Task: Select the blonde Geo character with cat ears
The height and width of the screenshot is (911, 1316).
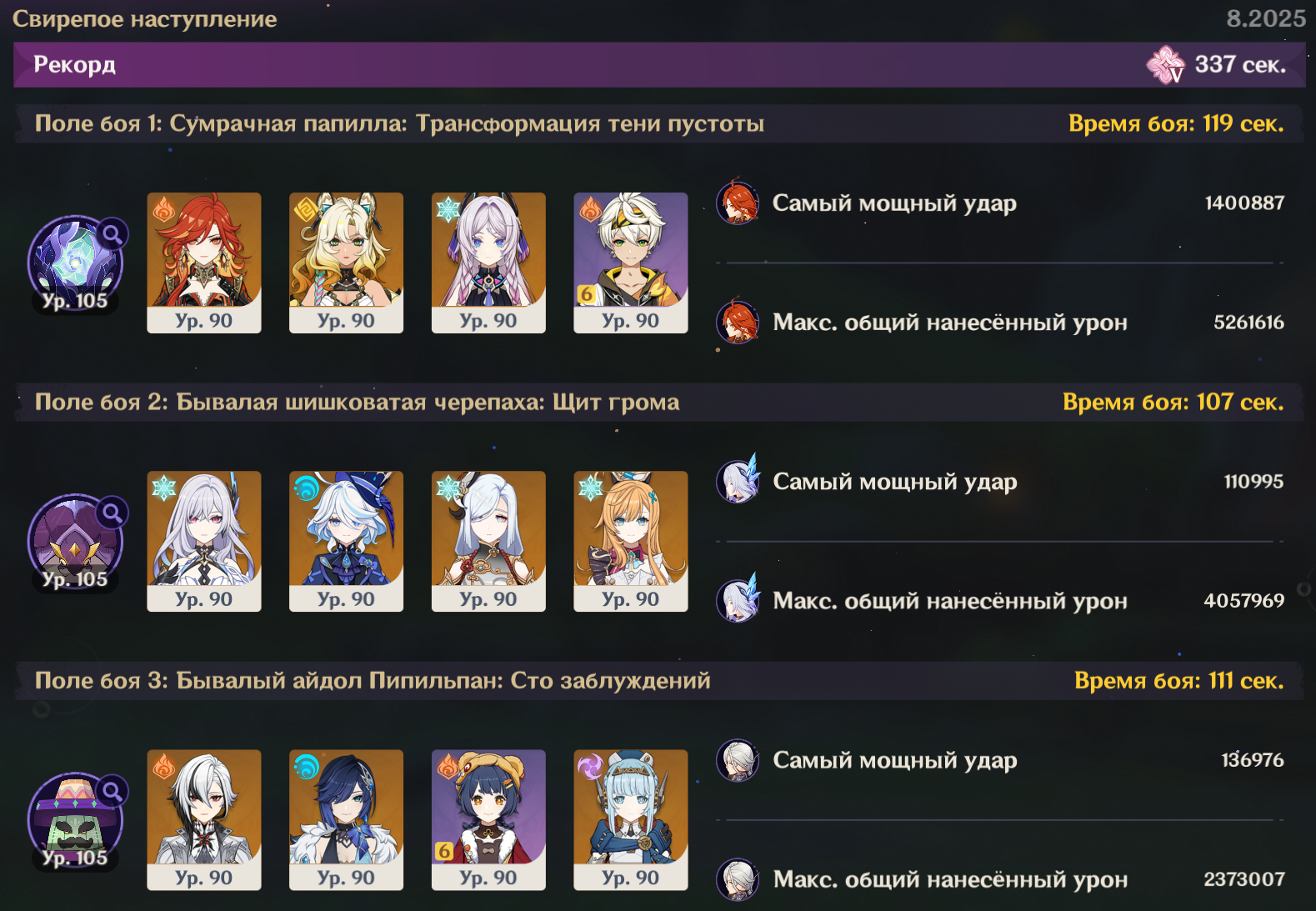Action: 346,263
